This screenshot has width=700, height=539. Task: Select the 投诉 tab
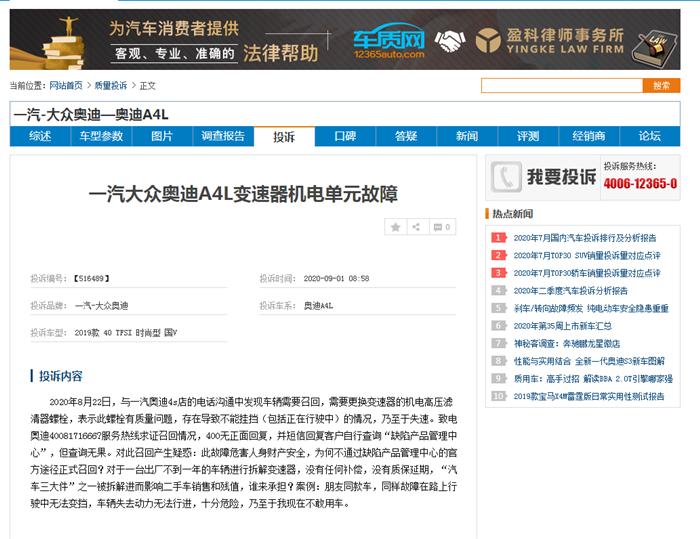click(x=284, y=136)
